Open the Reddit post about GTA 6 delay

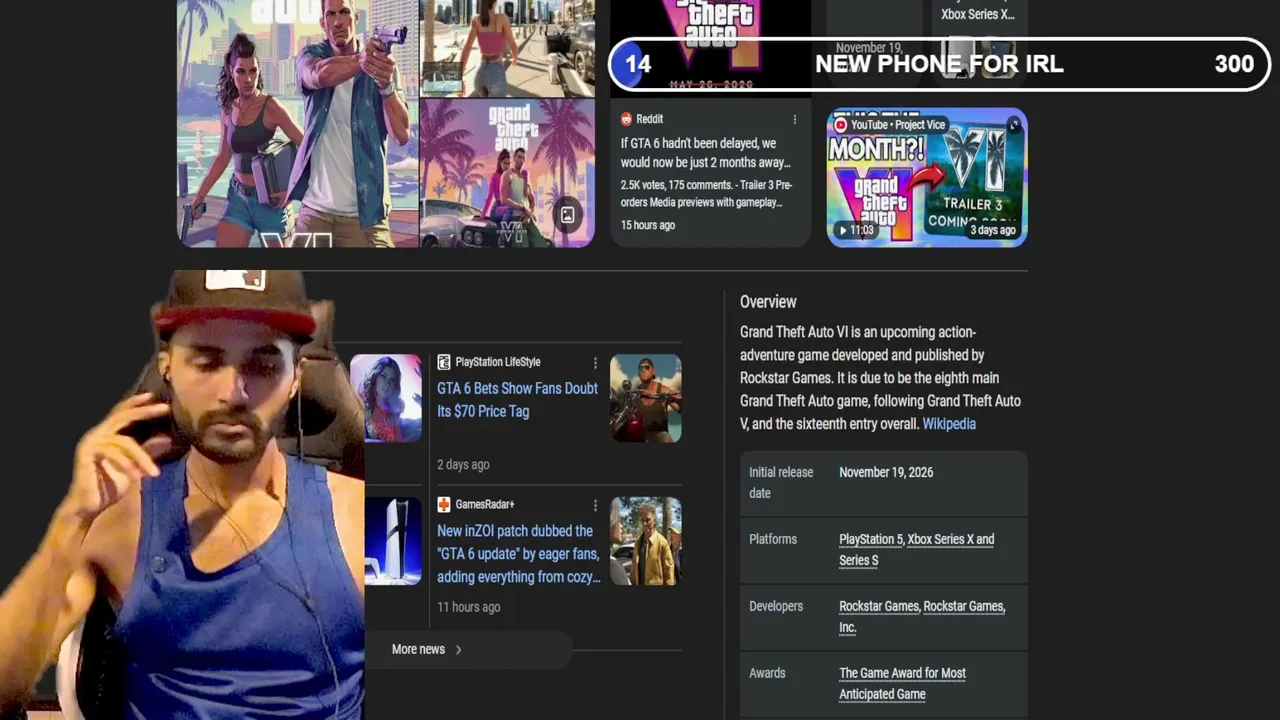tap(705, 153)
